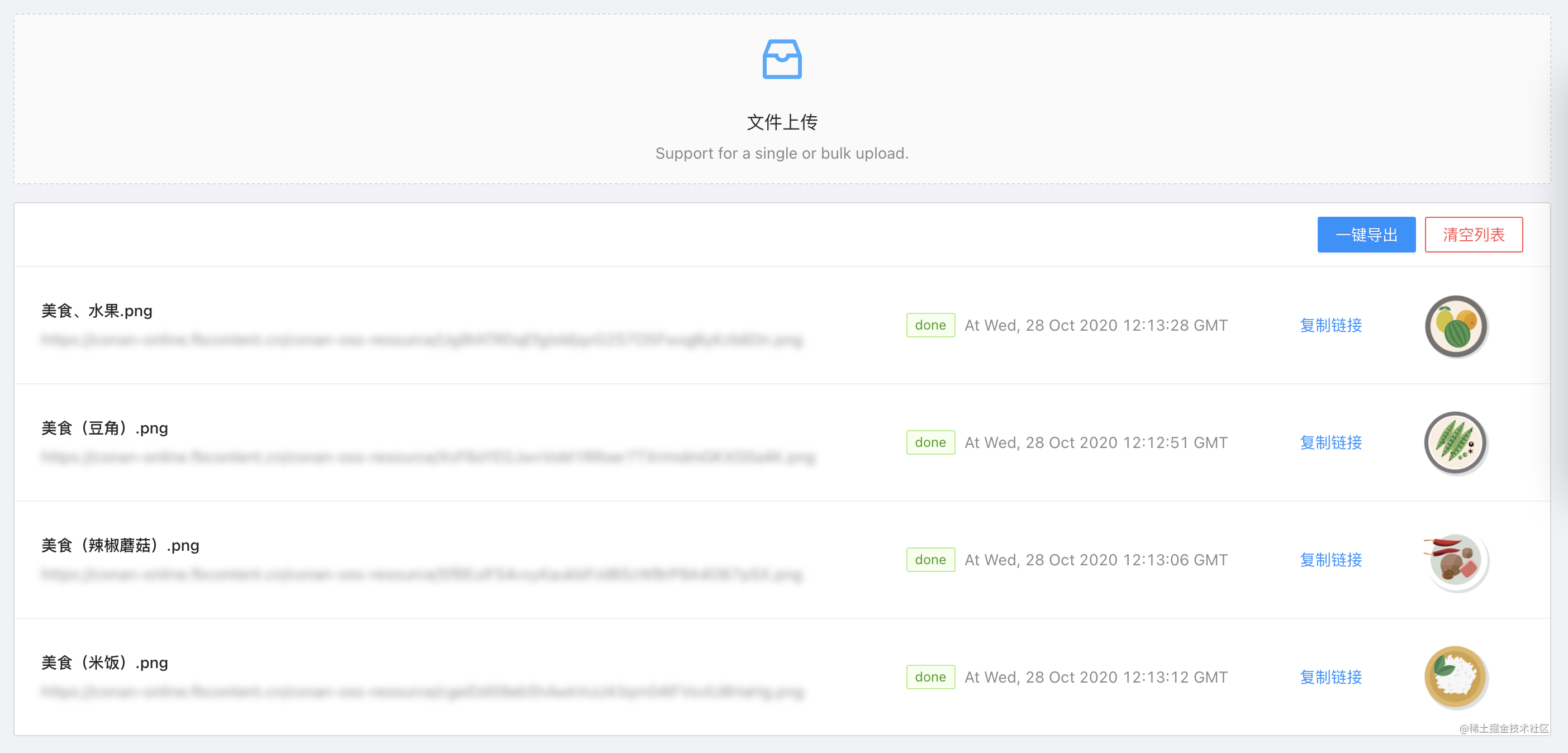
Task: Open the 美食（辣椒蘑菇）.png pepper thumbnail
Action: point(1456,560)
